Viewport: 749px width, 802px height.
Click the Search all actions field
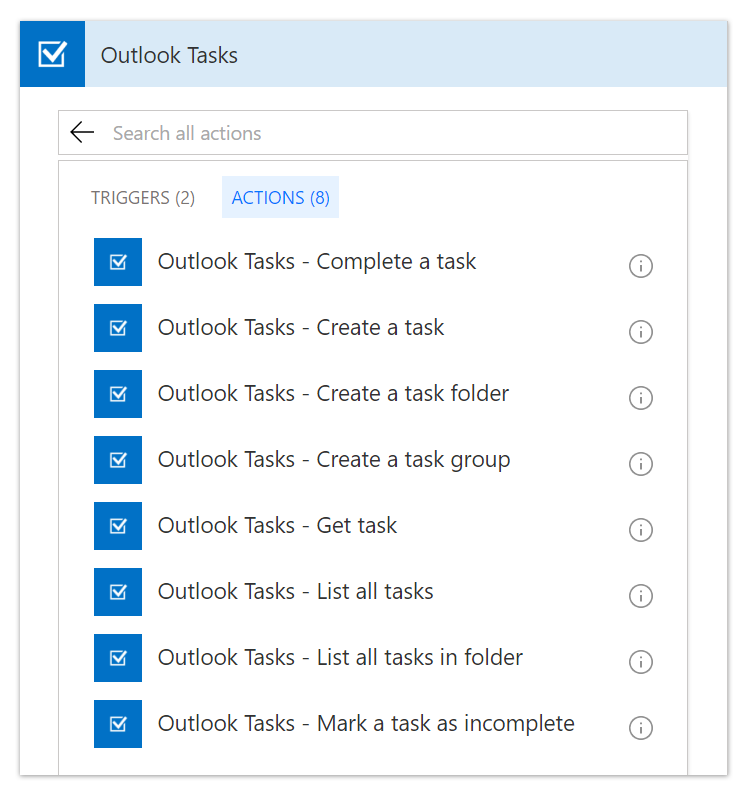(x=390, y=133)
